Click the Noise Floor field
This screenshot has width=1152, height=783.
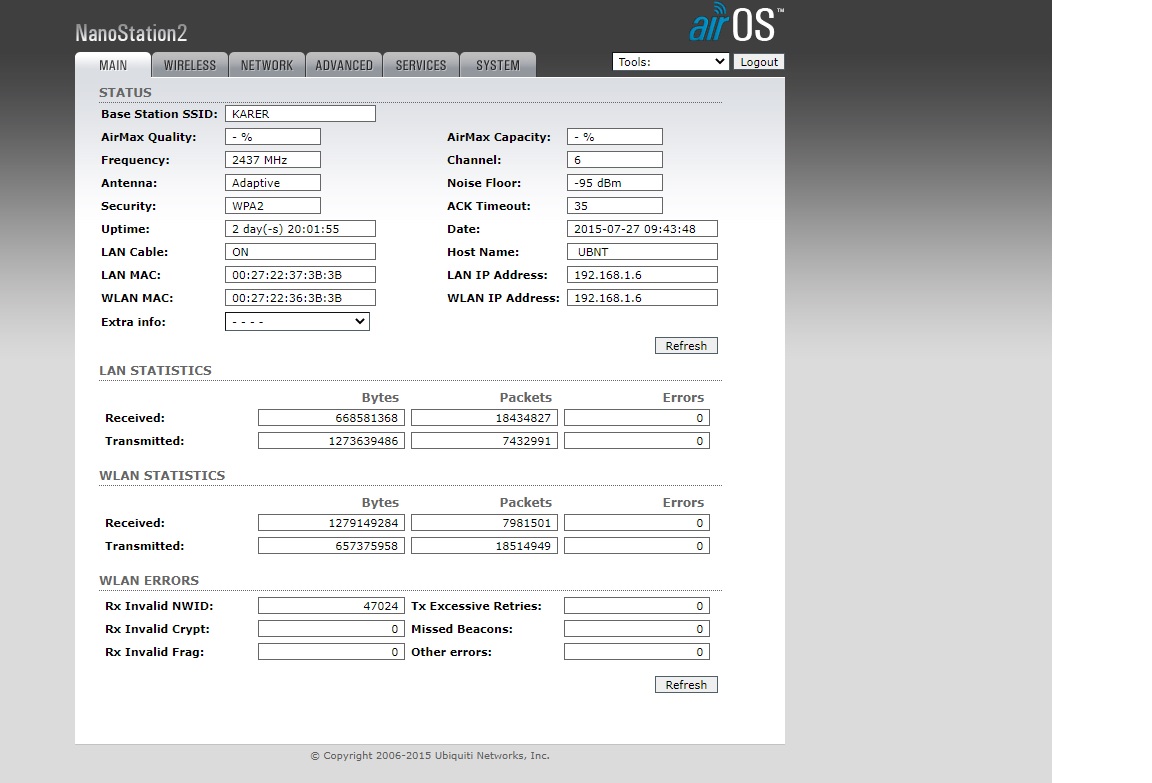(x=615, y=183)
